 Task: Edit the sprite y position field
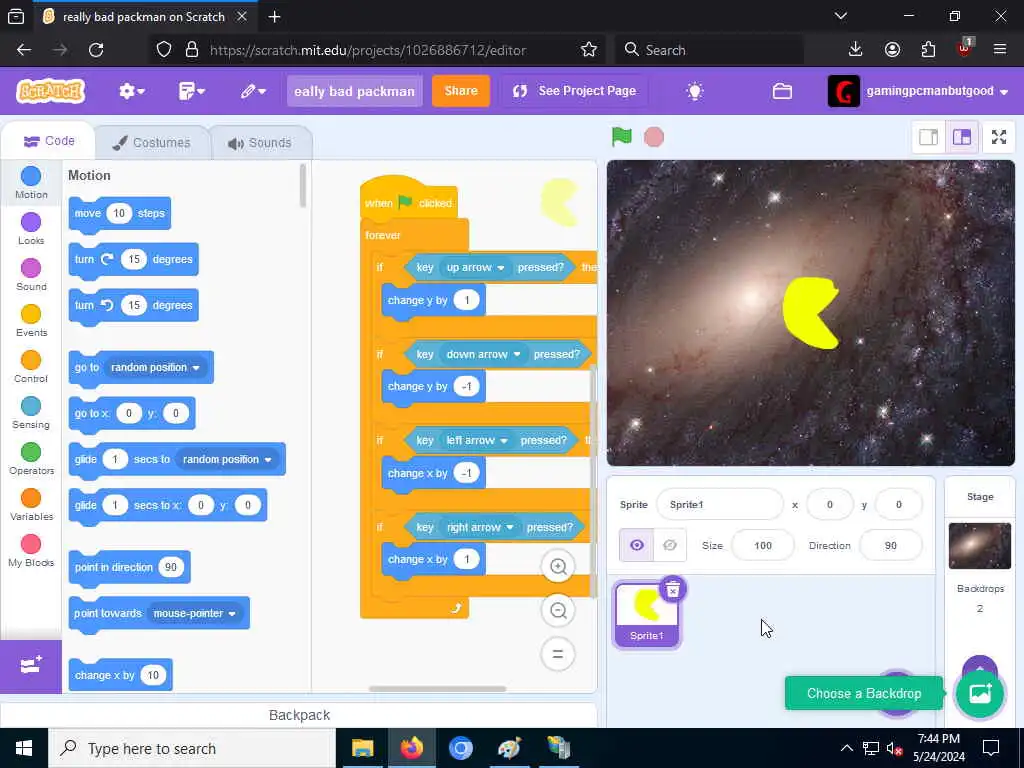[x=898, y=504]
